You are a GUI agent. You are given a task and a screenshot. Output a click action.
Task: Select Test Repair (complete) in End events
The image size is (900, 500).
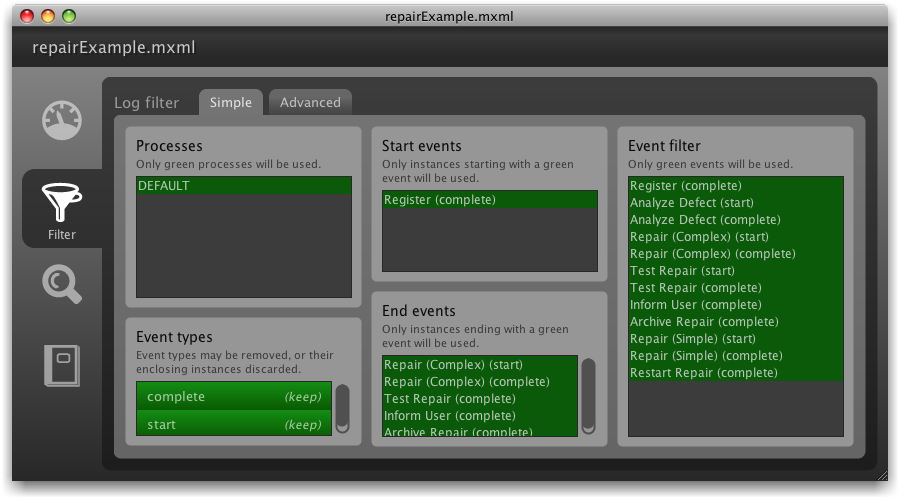479,399
